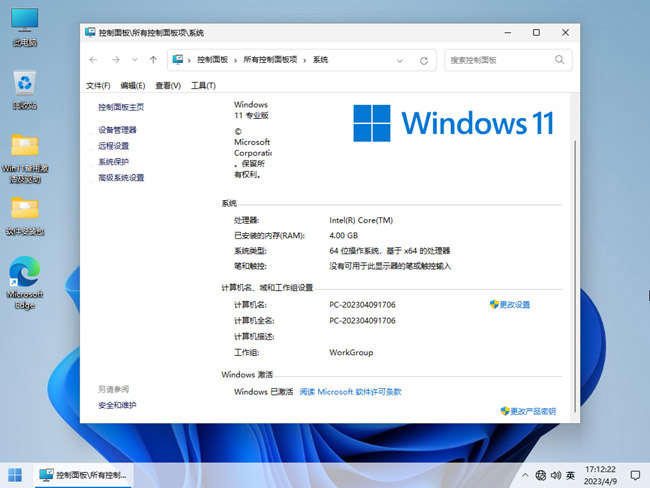650x488 pixels.
Task: Refresh the Control Panel page
Action: point(424,61)
